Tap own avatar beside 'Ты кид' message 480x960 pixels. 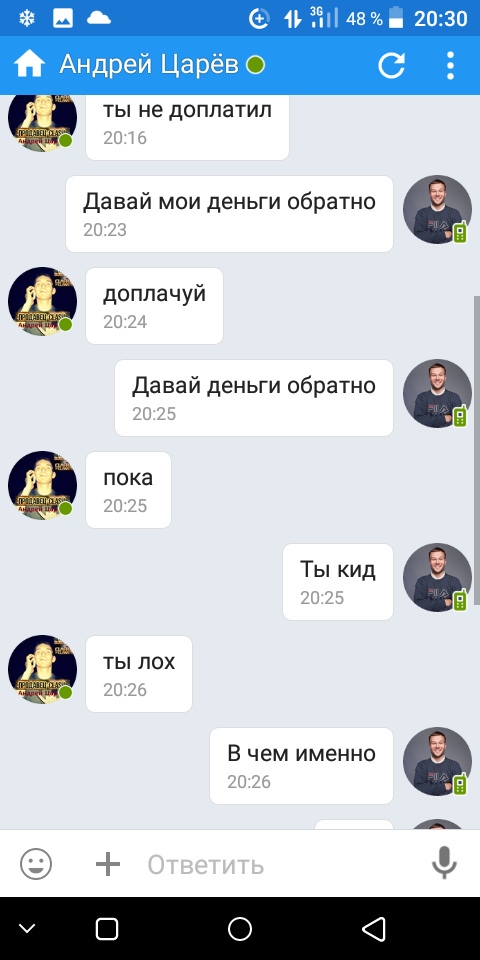[x=437, y=577]
